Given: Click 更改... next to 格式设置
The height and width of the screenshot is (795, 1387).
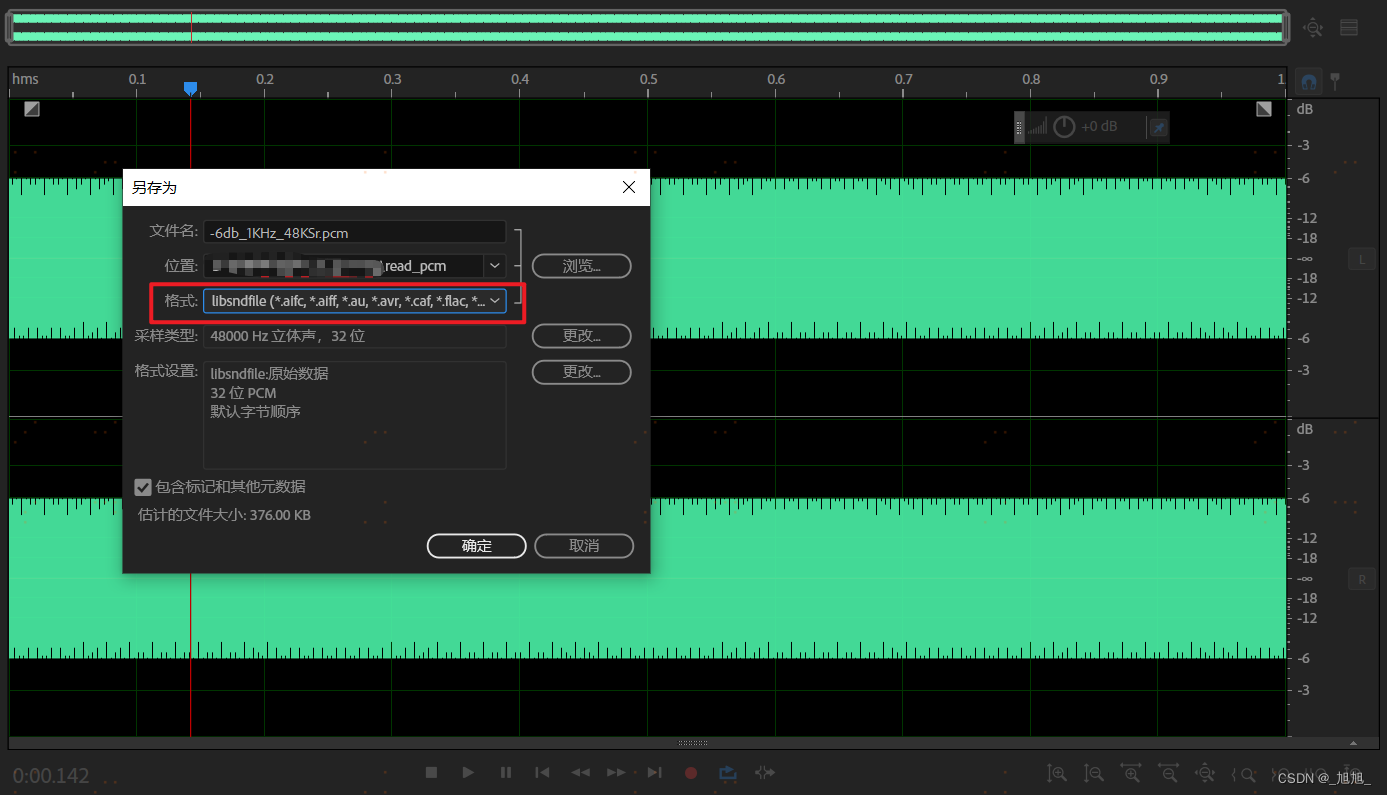Looking at the screenshot, I should click(581, 372).
